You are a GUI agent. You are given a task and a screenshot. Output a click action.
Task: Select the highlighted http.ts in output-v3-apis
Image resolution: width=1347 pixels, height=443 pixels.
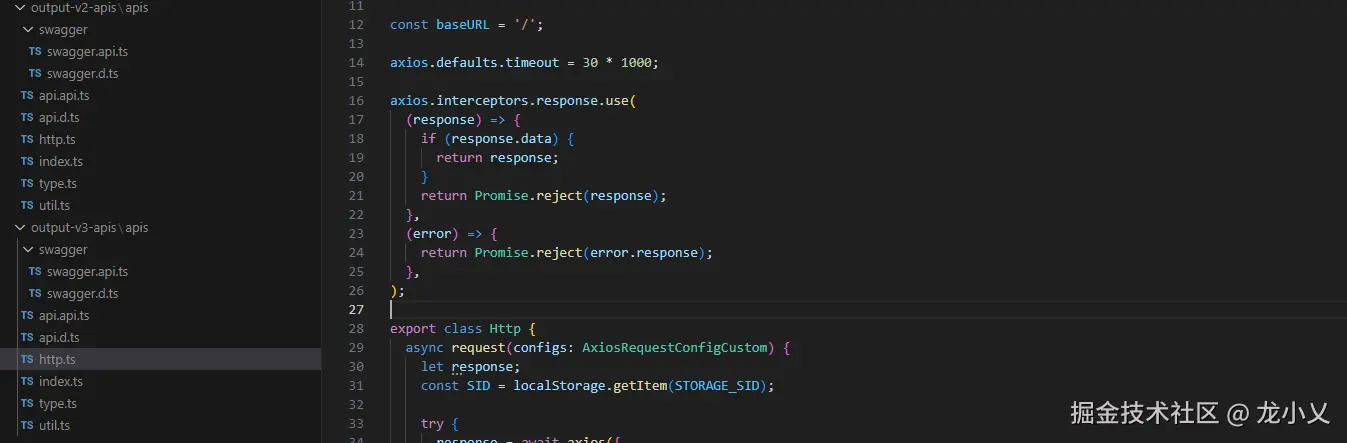click(x=160, y=360)
